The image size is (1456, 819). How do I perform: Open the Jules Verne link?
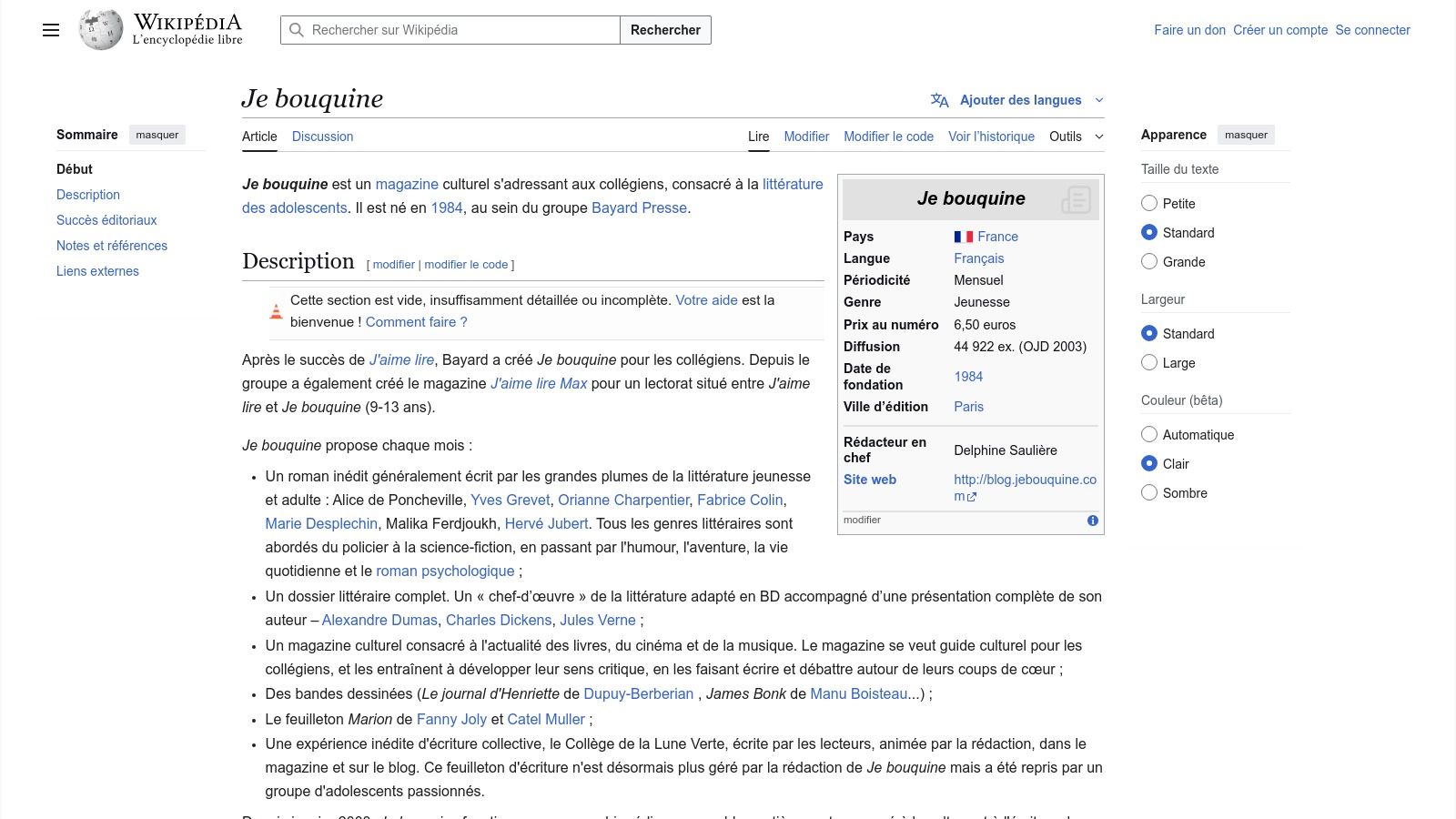click(598, 621)
